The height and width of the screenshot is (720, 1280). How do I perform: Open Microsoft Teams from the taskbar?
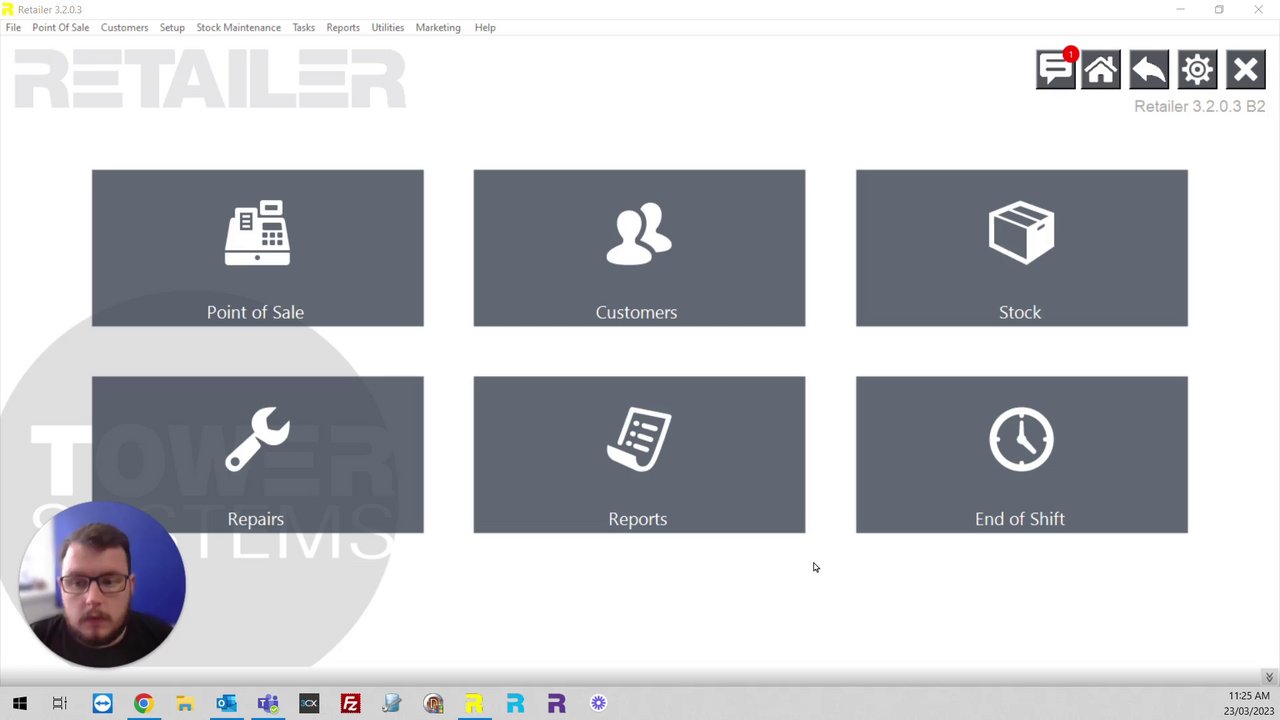(x=267, y=703)
